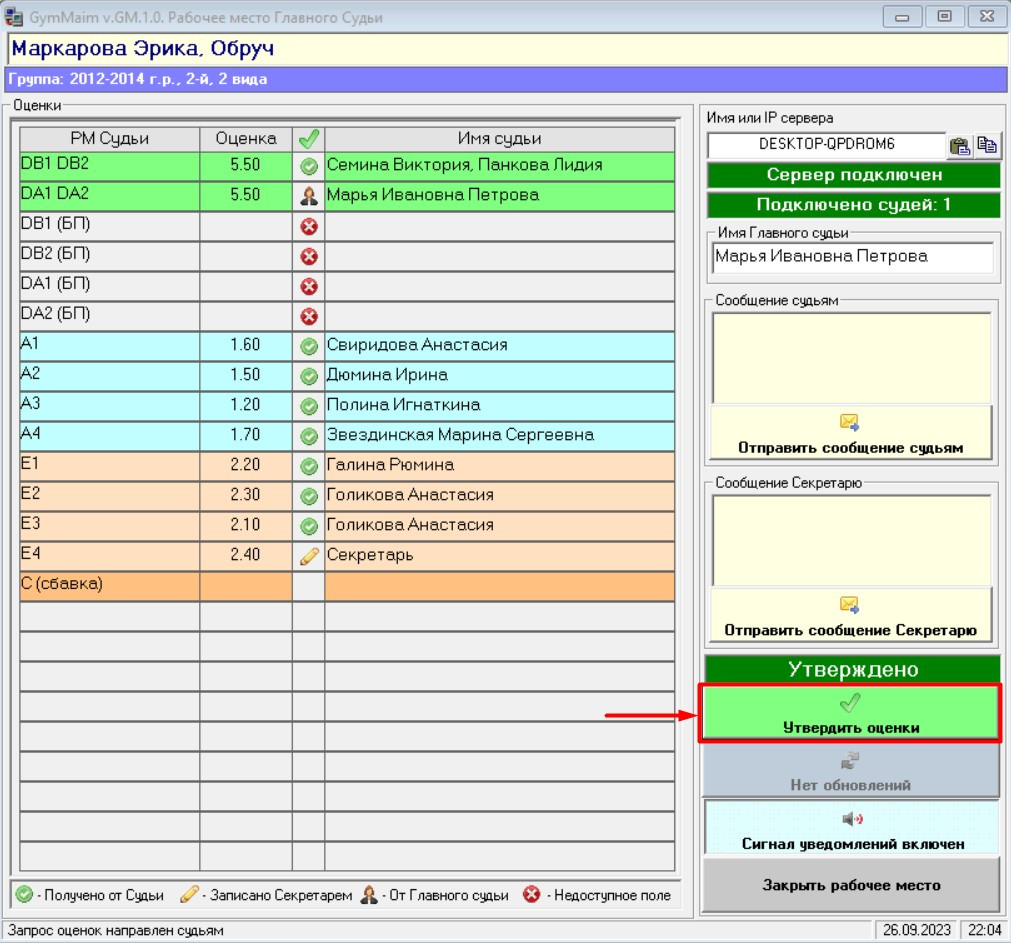Click the message to Secretary text area
The width and height of the screenshot is (1011, 943).
pyautogui.click(x=851, y=540)
